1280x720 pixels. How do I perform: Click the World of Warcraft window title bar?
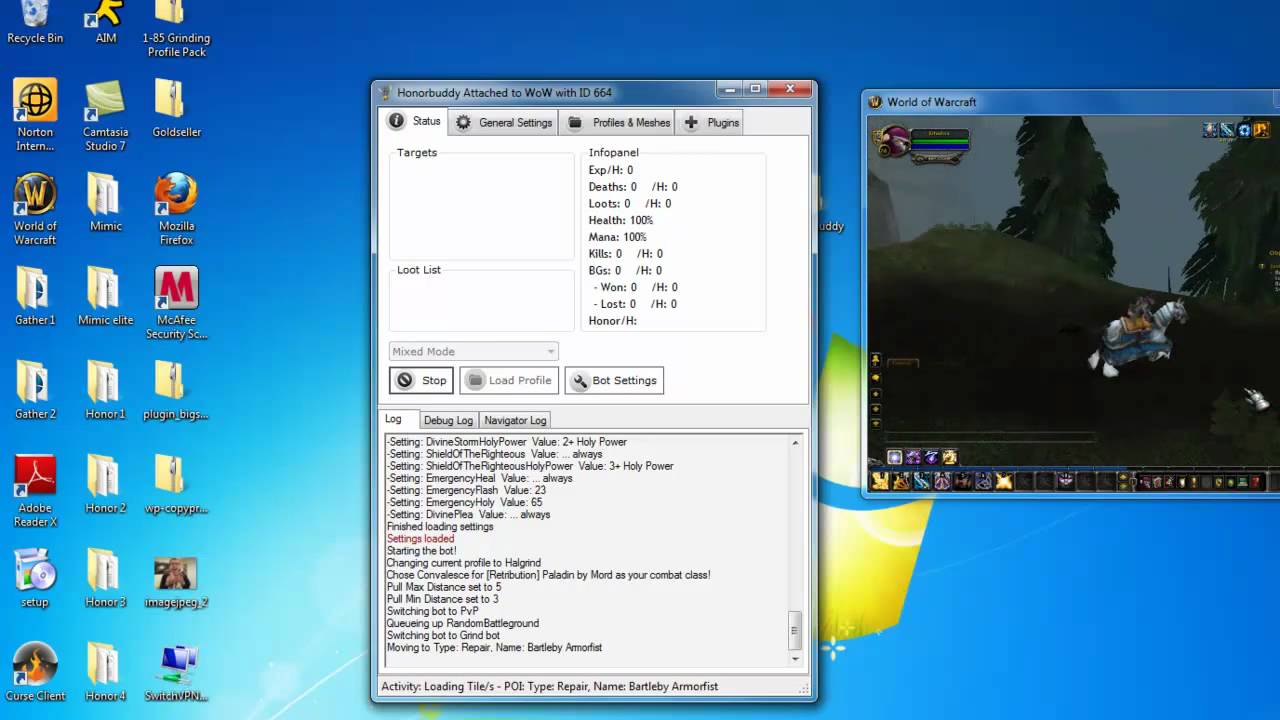(x=1070, y=102)
